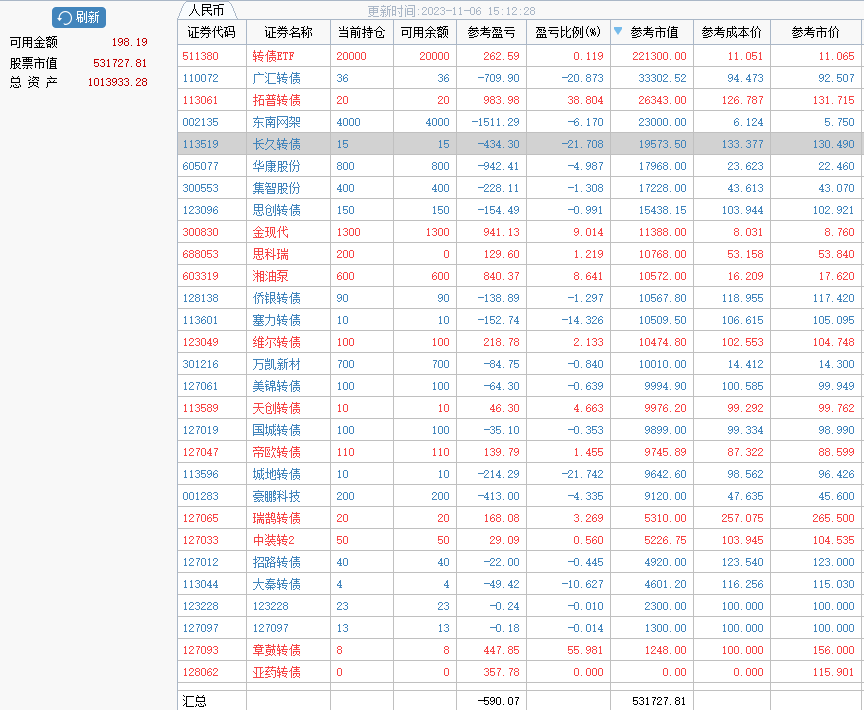This screenshot has width=864, height=710.
Task: Click the 湘油泵 stock entry
Action: pyautogui.click(x=270, y=276)
